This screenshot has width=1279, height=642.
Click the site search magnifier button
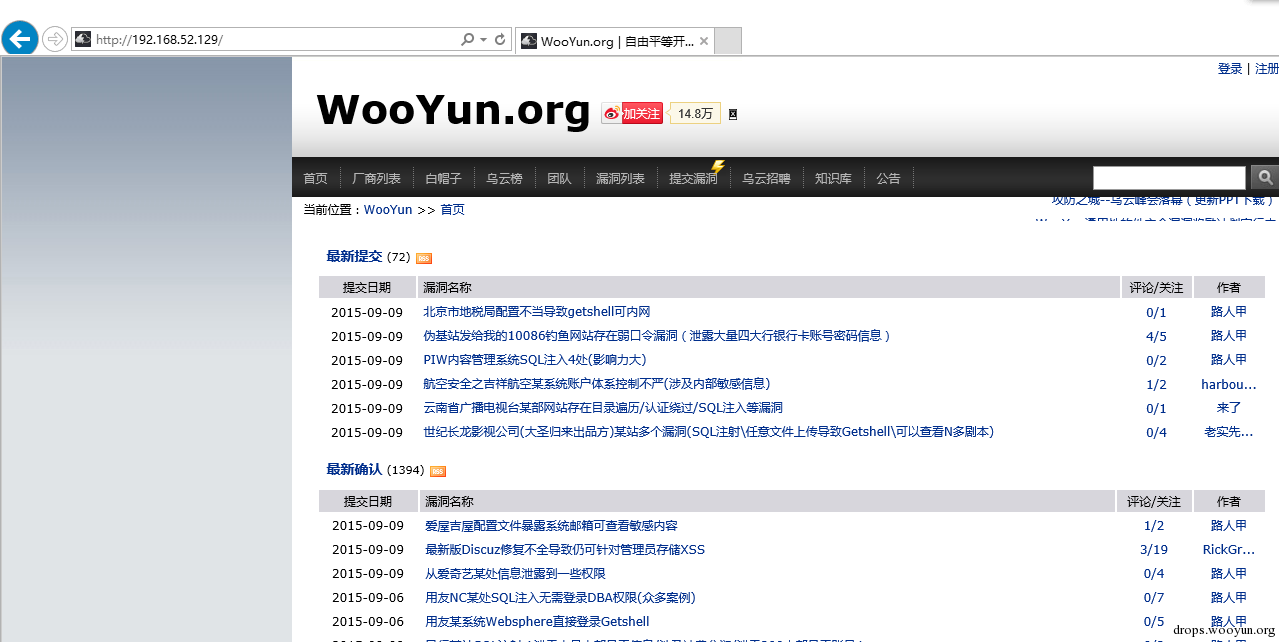tap(1265, 178)
